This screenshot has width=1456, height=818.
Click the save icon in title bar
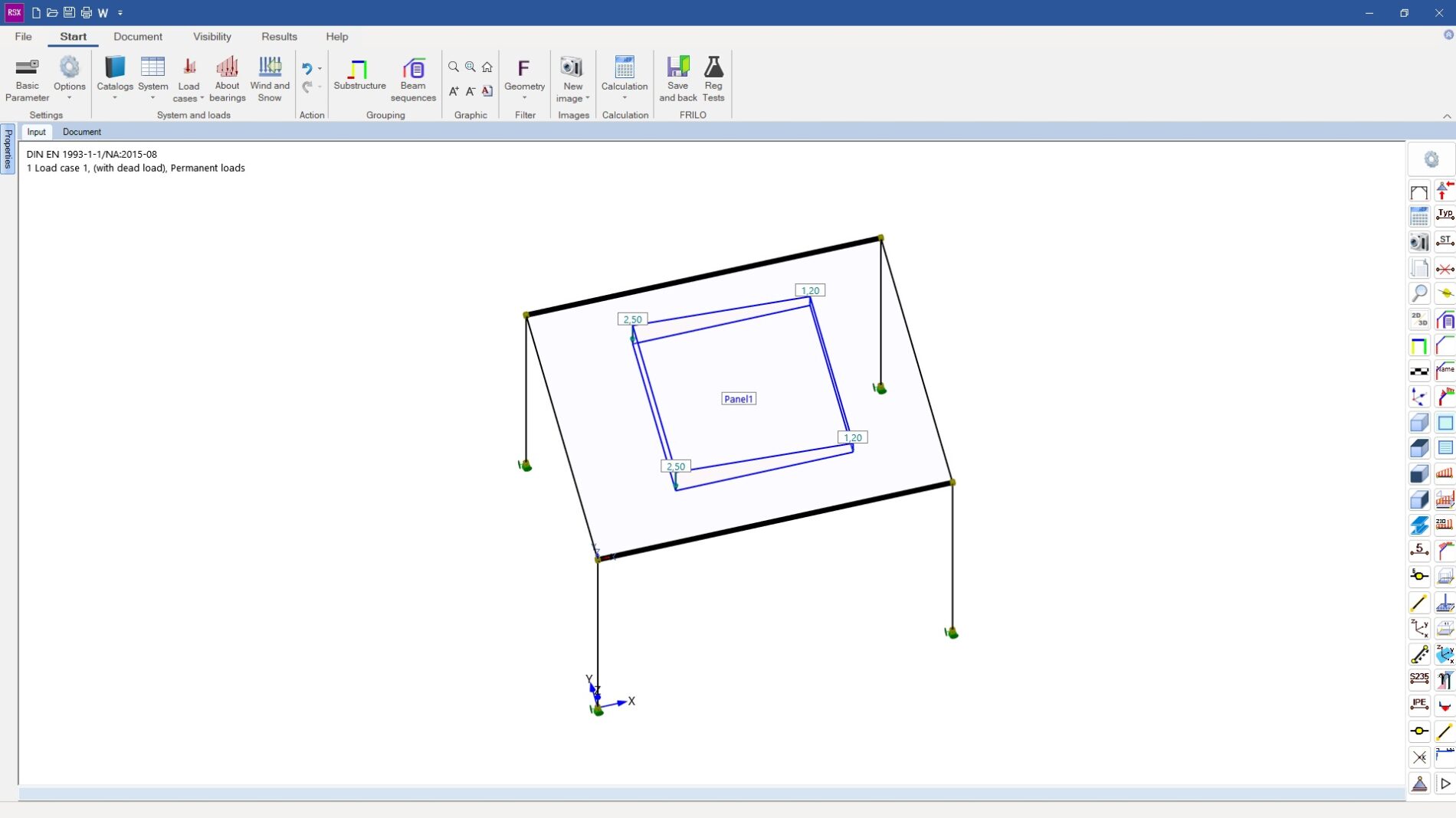pyautogui.click(x=69, y=13)
